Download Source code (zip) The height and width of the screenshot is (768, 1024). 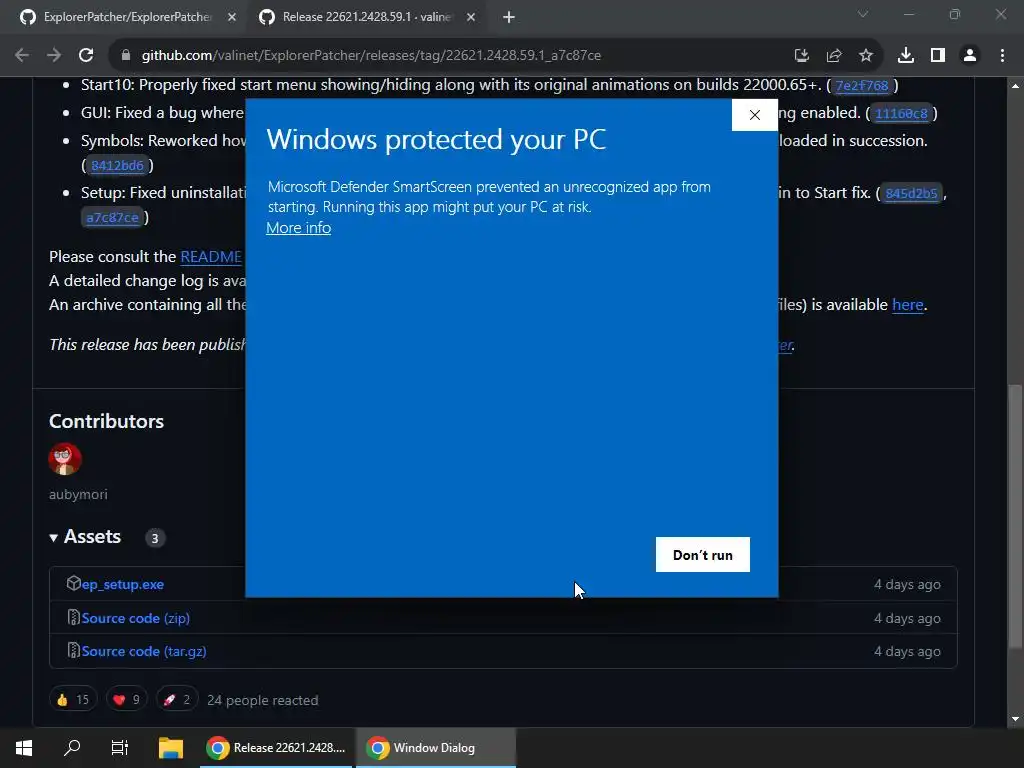136,618
